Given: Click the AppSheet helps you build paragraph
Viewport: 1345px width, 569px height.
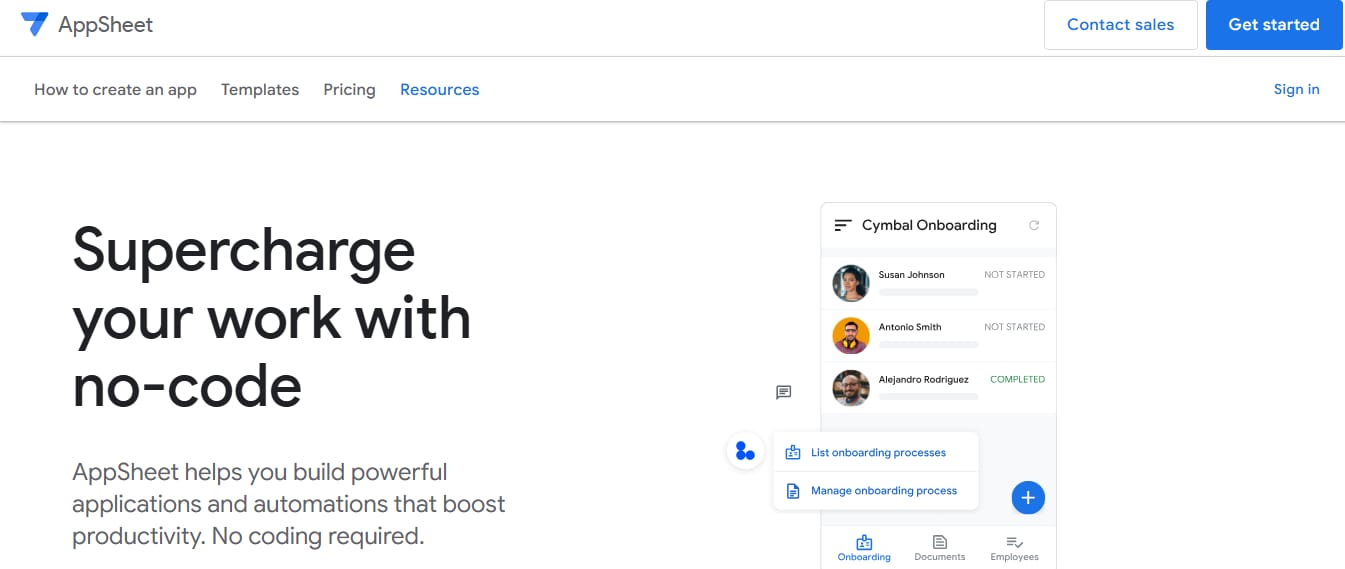Looking at the screenshot, I should click(289, 504).
